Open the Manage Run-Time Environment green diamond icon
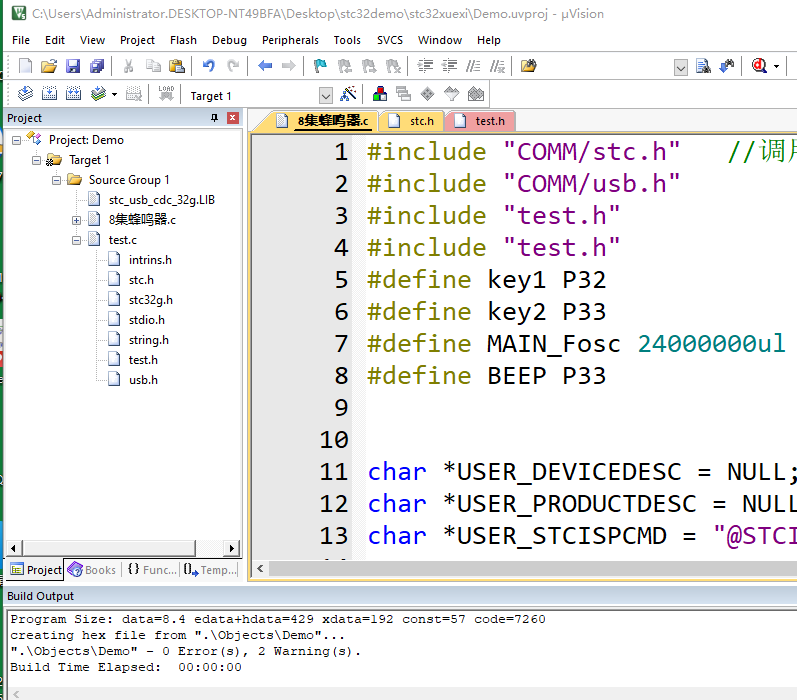Viewport: 797px width, 700px height. tap(427, 94)
